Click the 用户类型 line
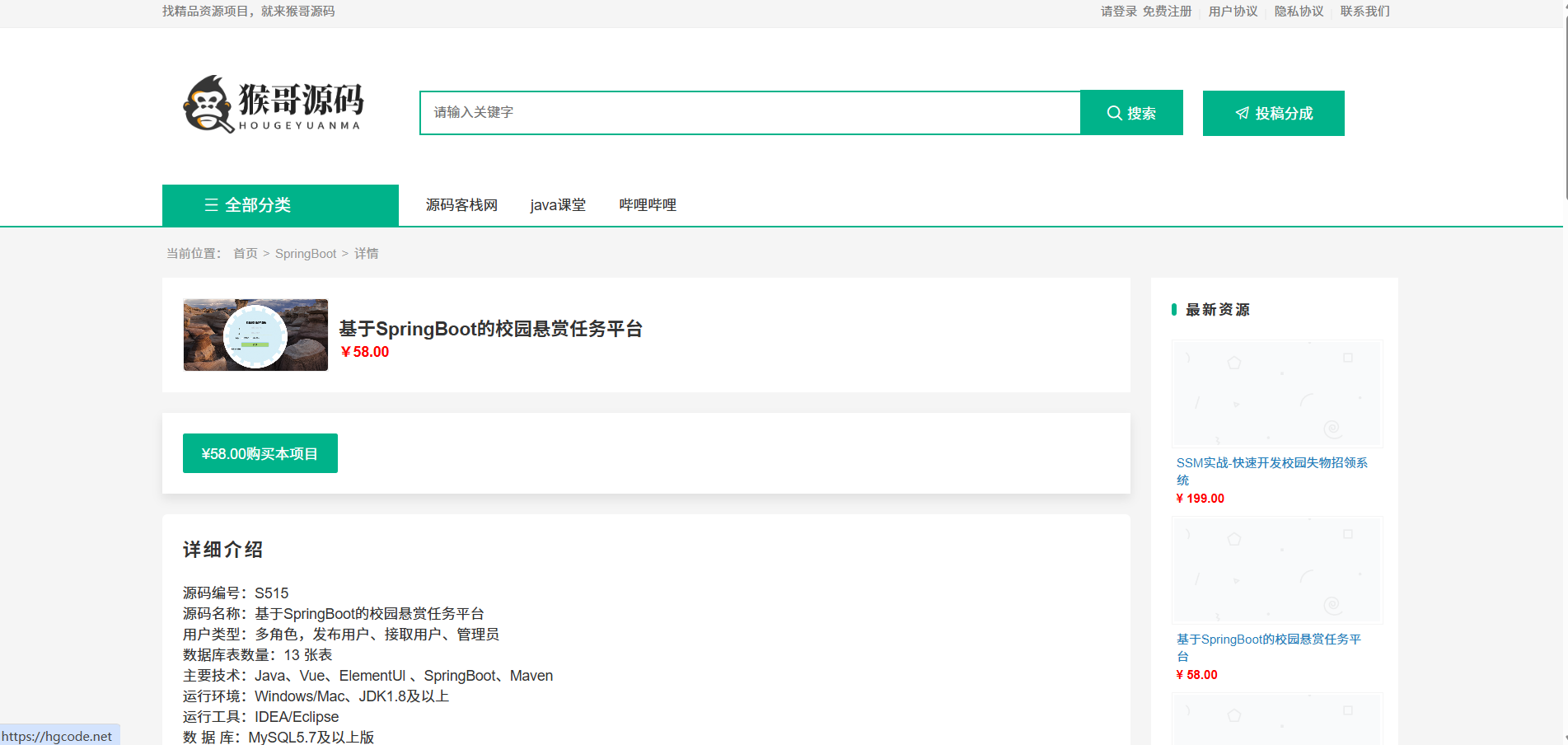 341,635
